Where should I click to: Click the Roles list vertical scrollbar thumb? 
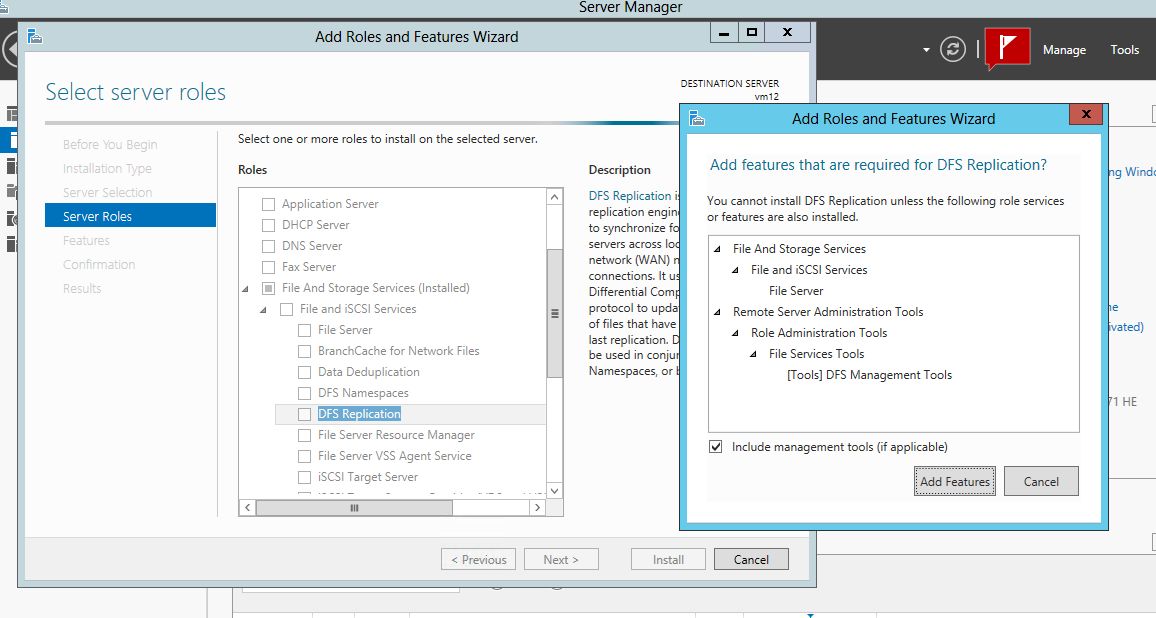[x=554, y=313]
